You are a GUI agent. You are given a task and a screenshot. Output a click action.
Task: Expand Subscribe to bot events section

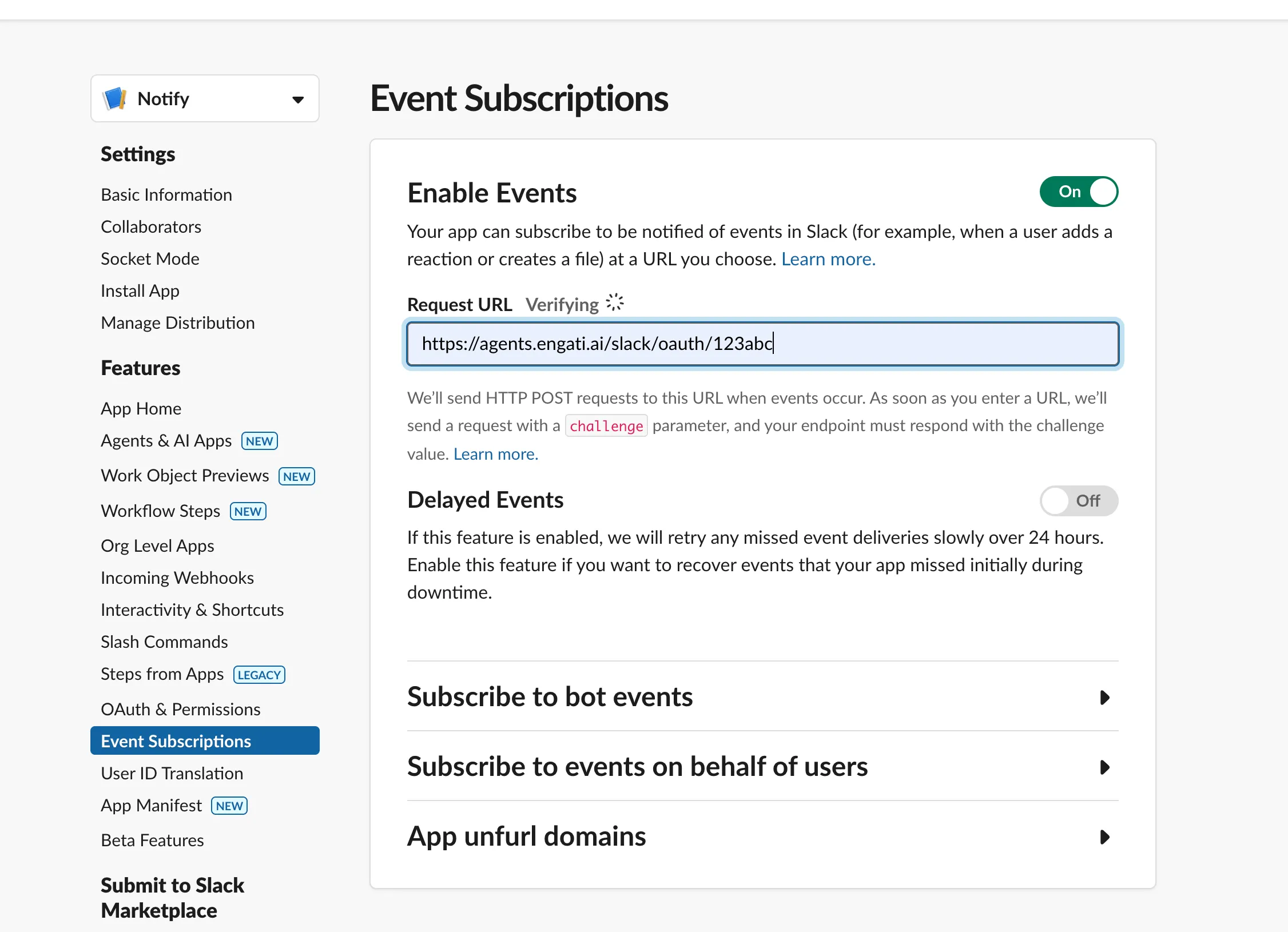pyautogui.click(x=762, y=697)
